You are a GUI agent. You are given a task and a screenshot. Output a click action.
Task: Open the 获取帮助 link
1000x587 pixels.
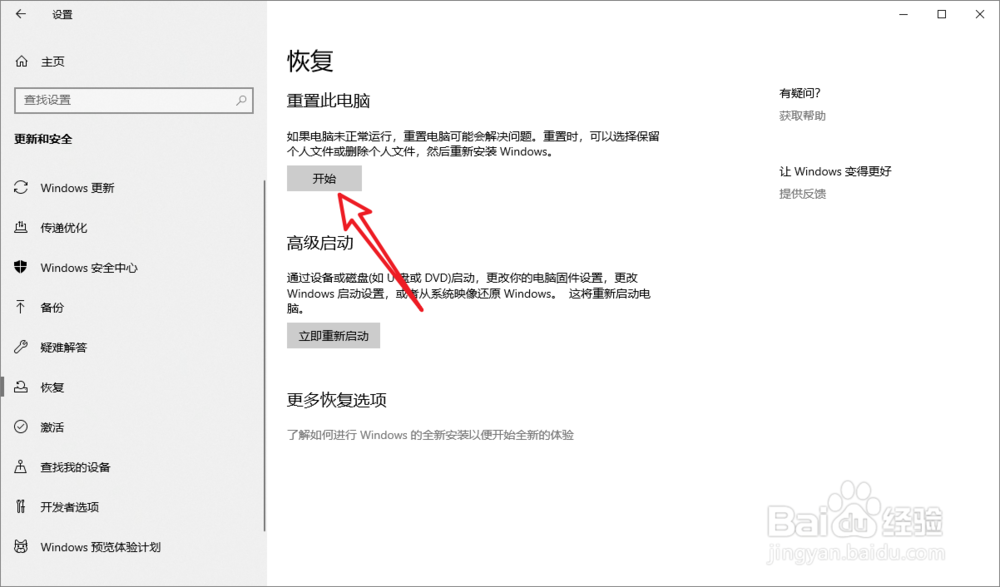(802, 115)
